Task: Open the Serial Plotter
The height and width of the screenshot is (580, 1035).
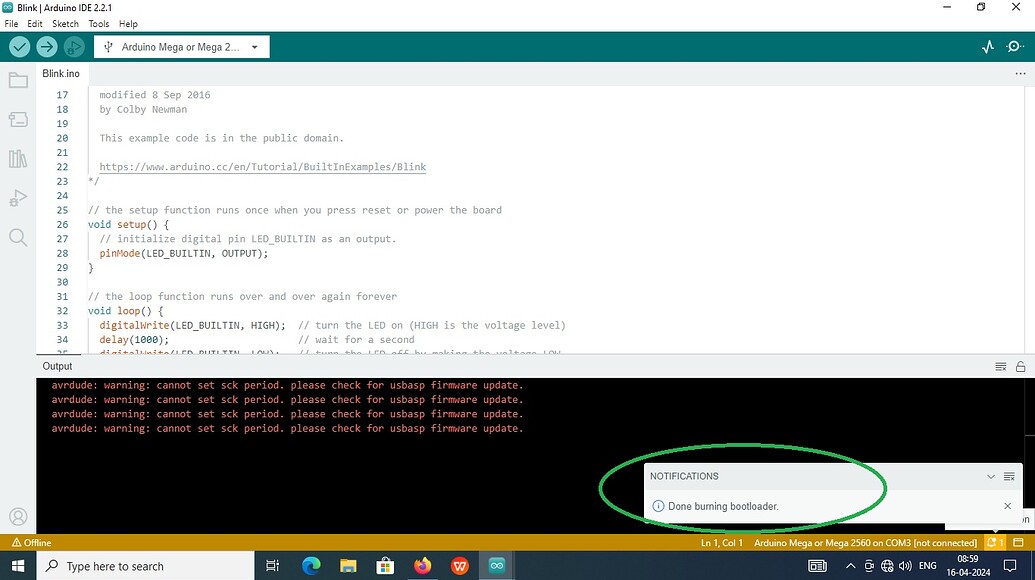Action: tap(987, 47)
